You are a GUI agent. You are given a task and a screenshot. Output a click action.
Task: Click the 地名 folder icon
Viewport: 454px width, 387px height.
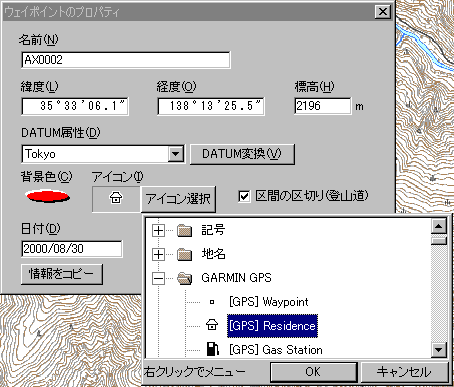pos(184,254)
